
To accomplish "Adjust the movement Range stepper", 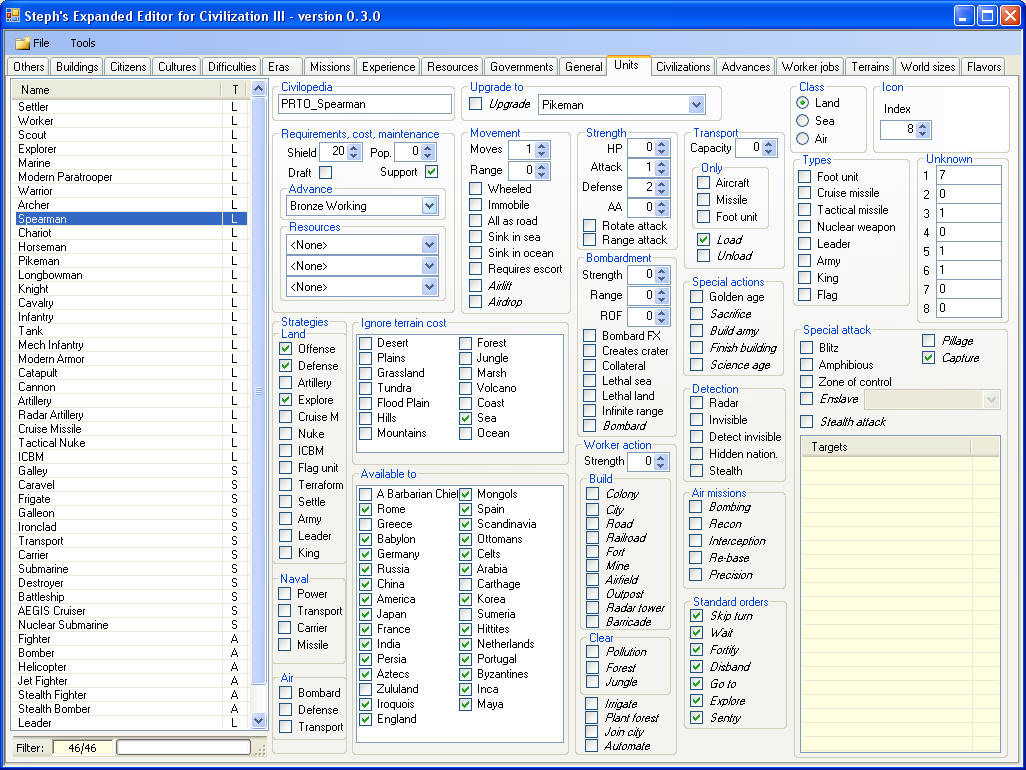I will point(541,170).
